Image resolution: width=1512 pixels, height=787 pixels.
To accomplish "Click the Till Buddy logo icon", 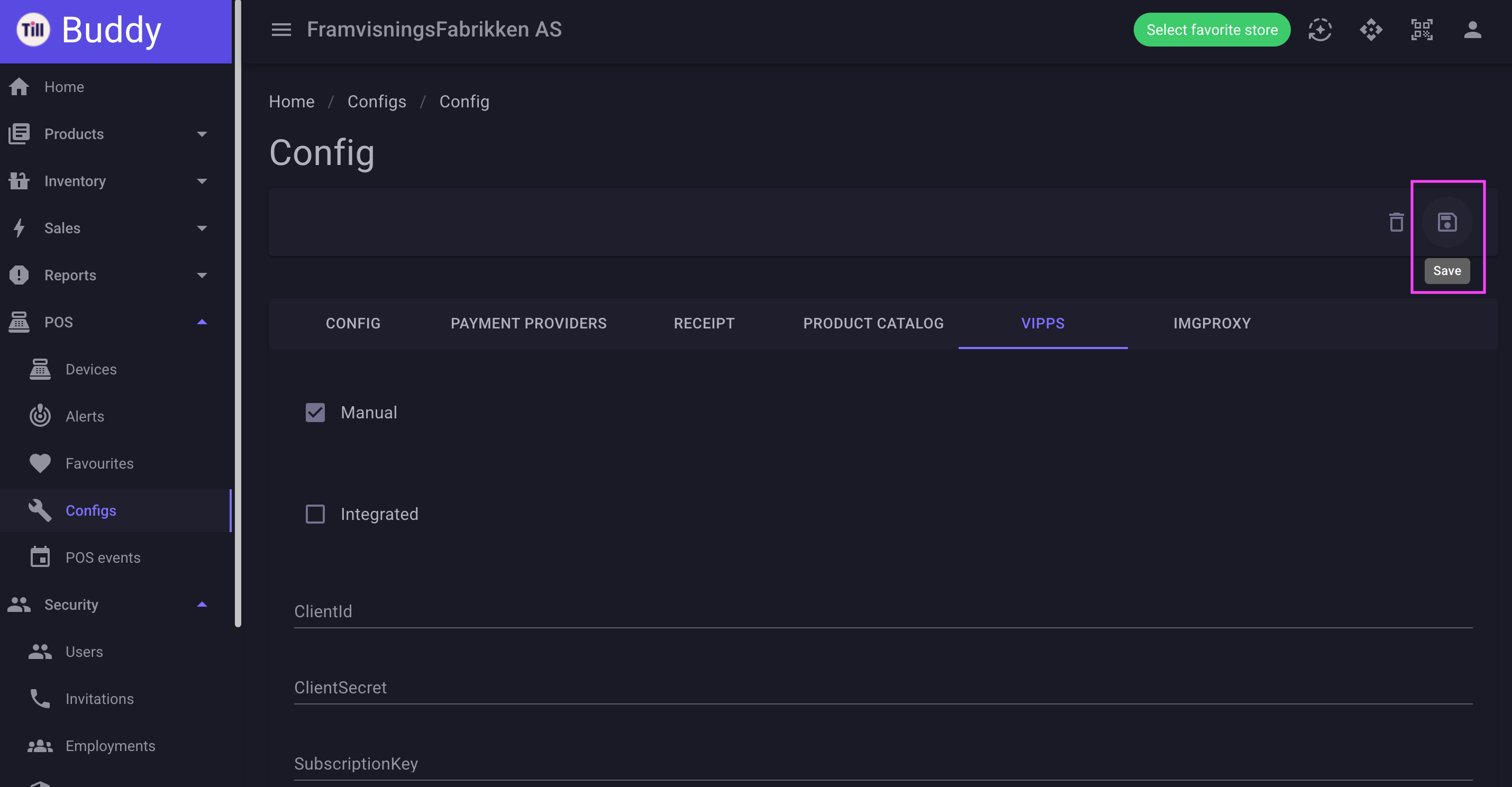I will pyautogui.click(x=33, y=29).
